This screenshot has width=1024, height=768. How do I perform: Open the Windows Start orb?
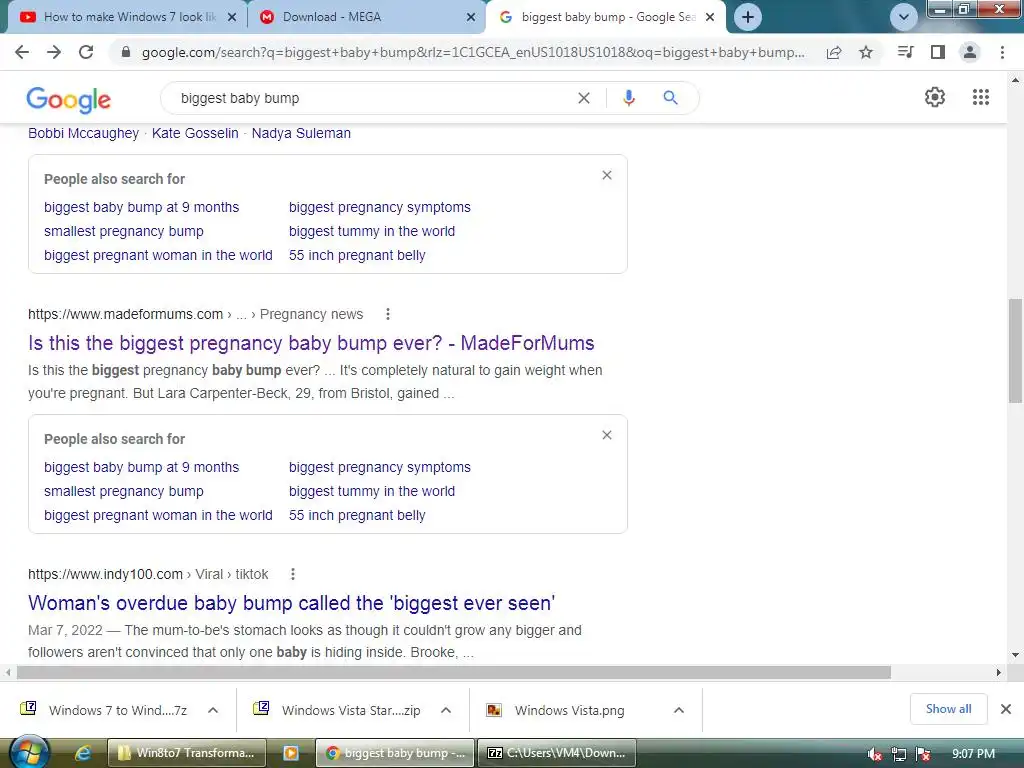pyautogui.click(x=29, y=753)
